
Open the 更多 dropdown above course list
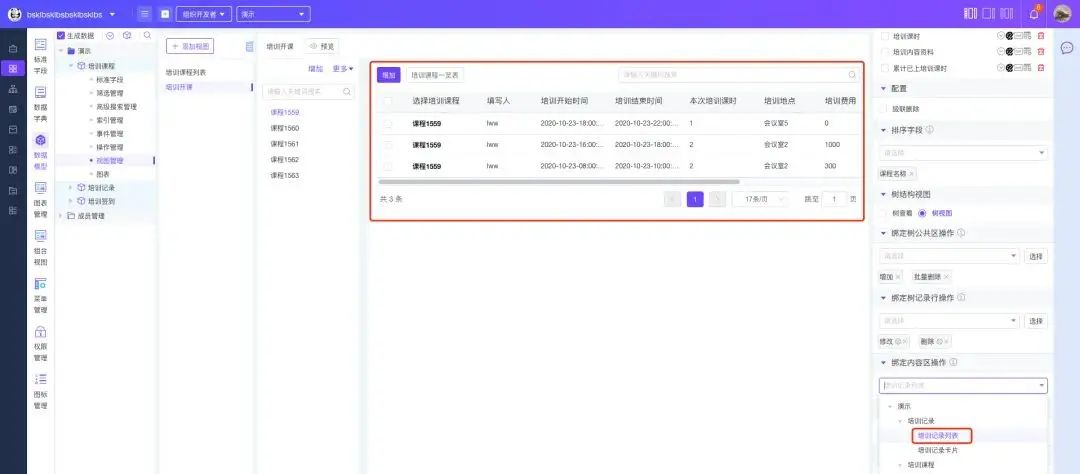pyautogui.click(x=342, y=69)
